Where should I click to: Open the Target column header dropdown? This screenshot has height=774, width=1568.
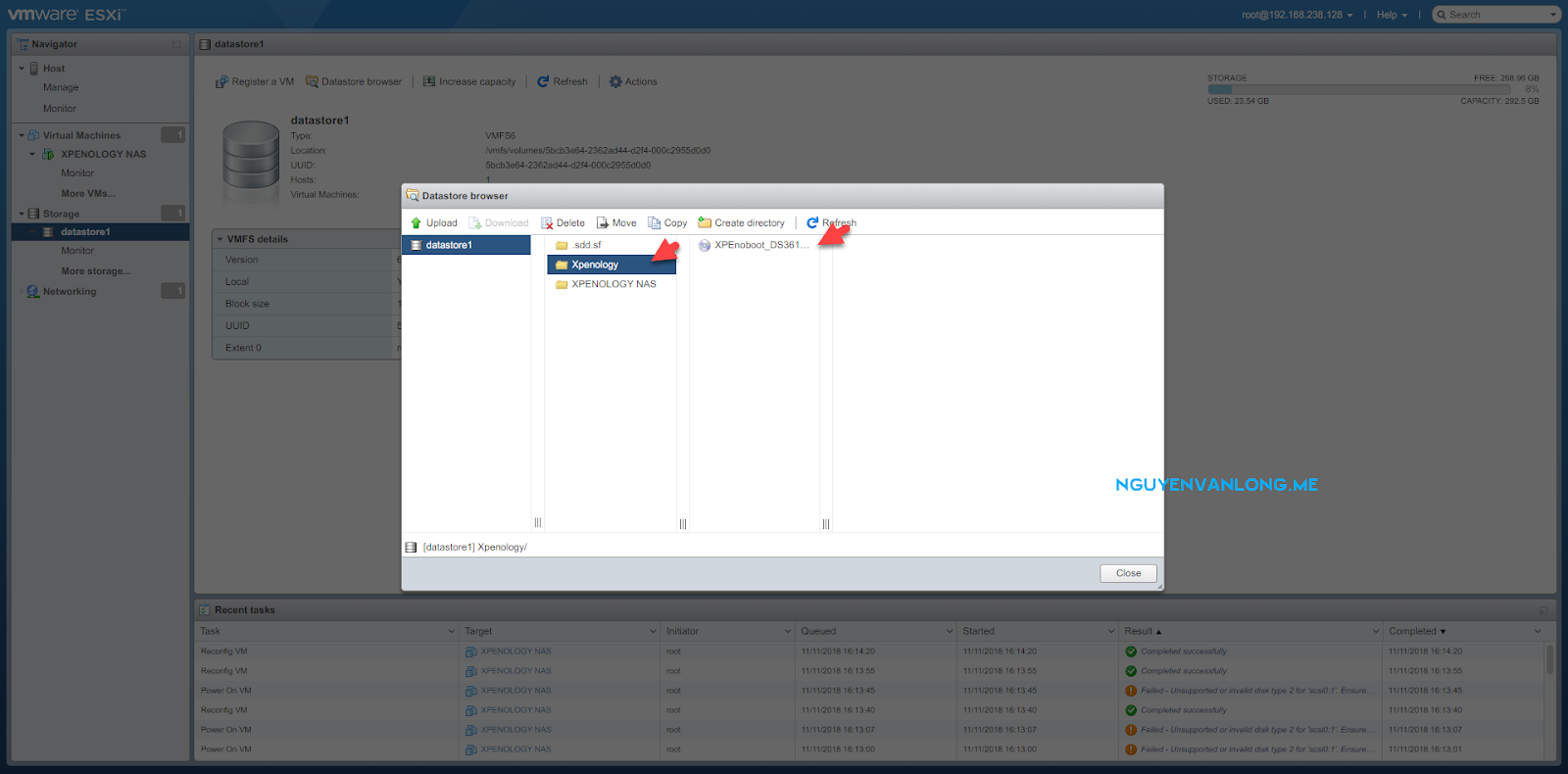pos(653,632)
